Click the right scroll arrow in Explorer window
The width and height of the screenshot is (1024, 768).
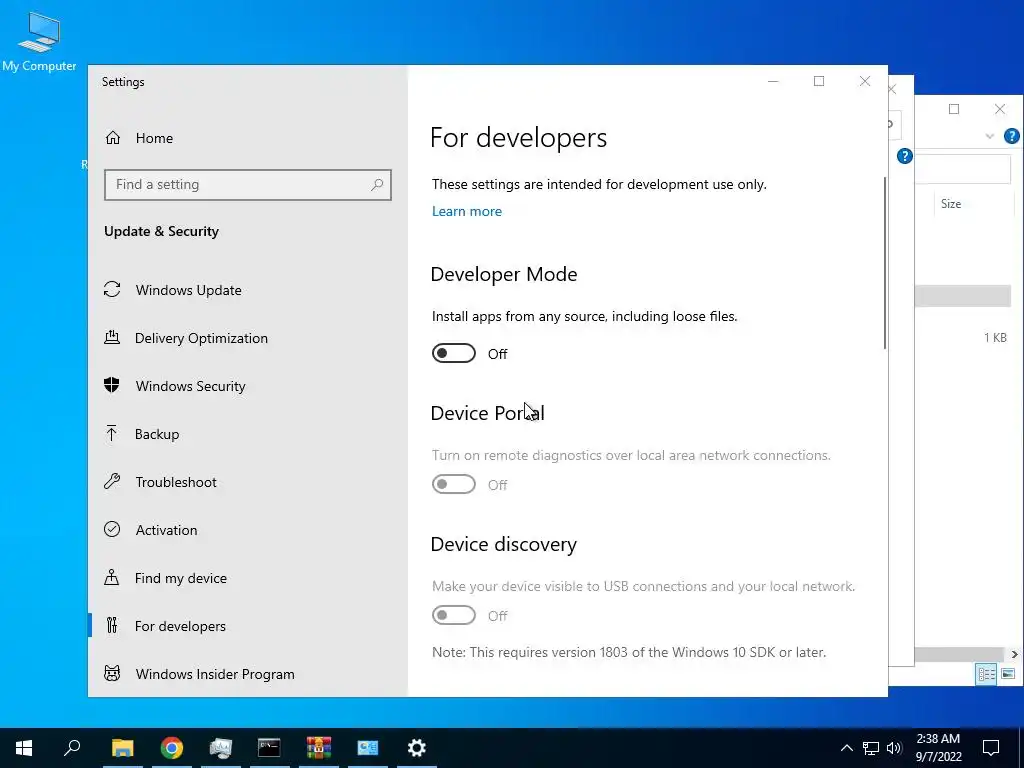pyautogui.click(x=1014, y=654)
